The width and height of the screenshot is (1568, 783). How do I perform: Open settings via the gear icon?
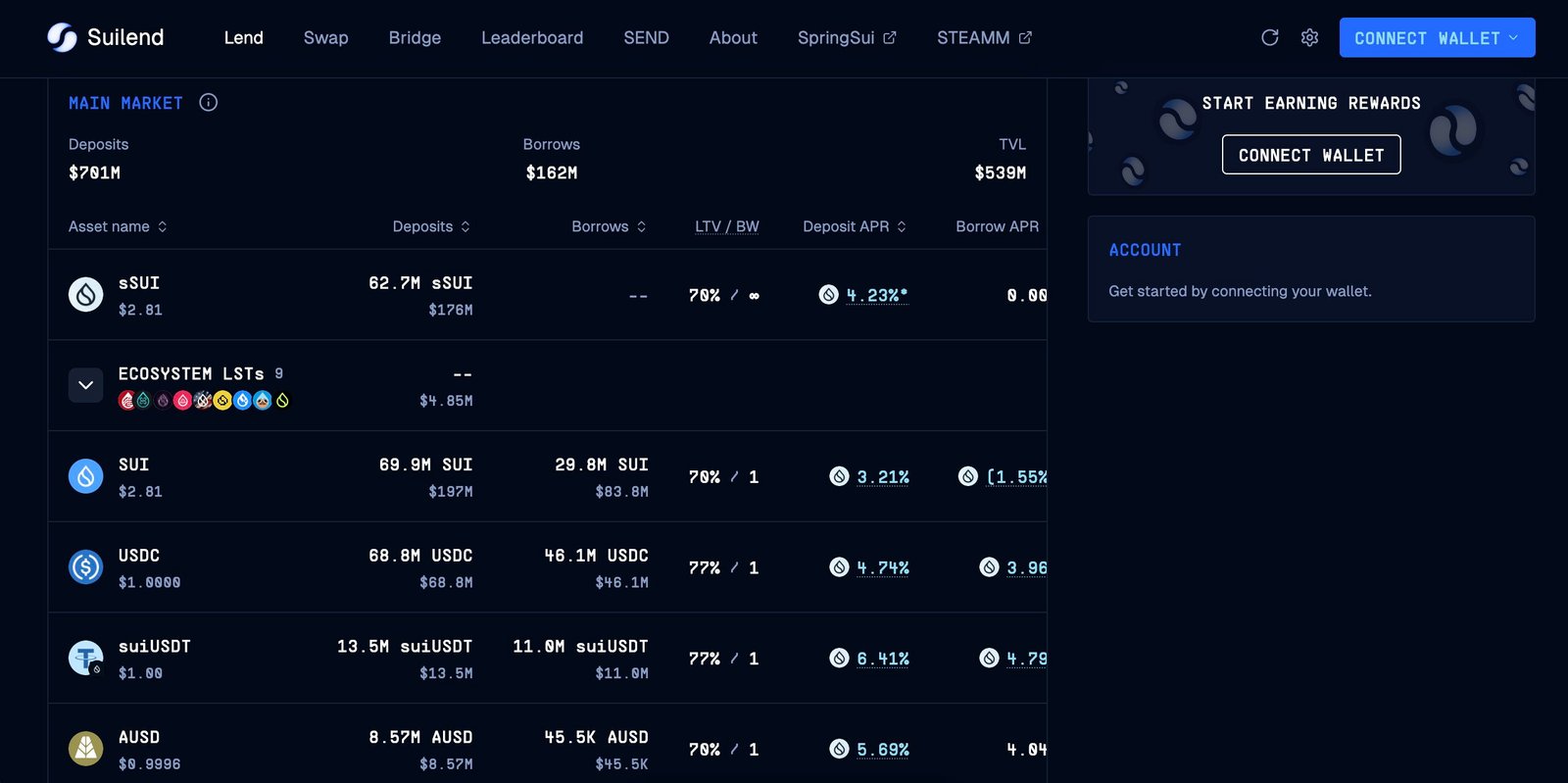click(1309, 37)
